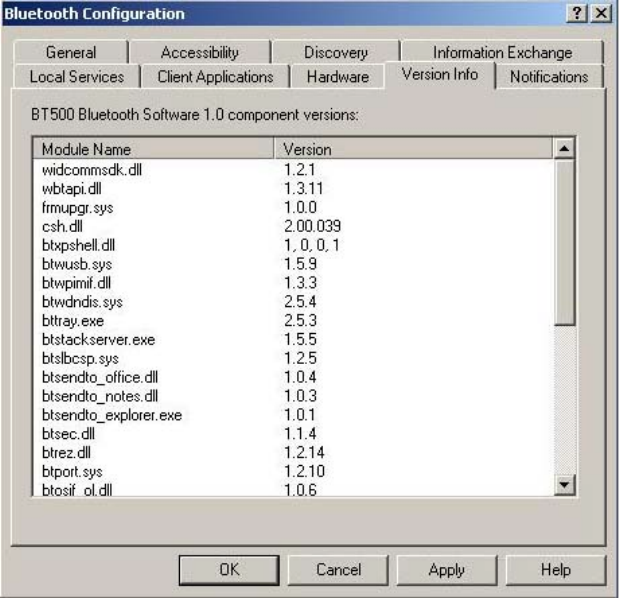619x598 pixels.
Task: Click the scrollbar track below the thumb
Action: coord(564,399)
